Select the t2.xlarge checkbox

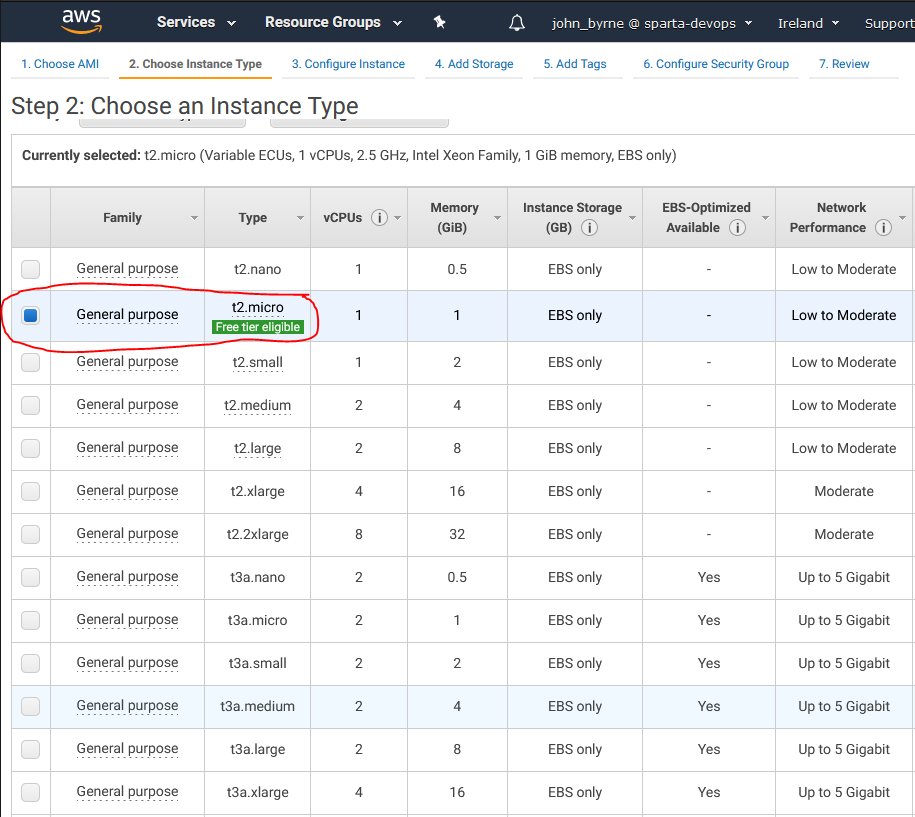tap(30, 491)
